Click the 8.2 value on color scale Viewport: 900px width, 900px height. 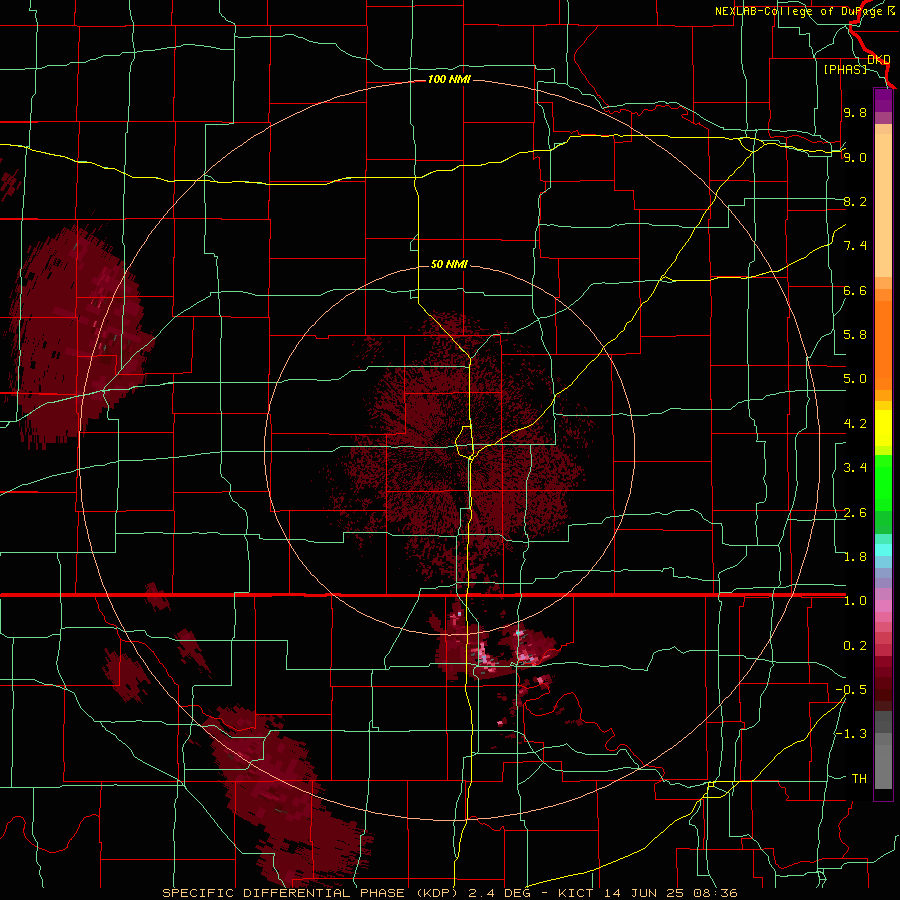(855, 201)
